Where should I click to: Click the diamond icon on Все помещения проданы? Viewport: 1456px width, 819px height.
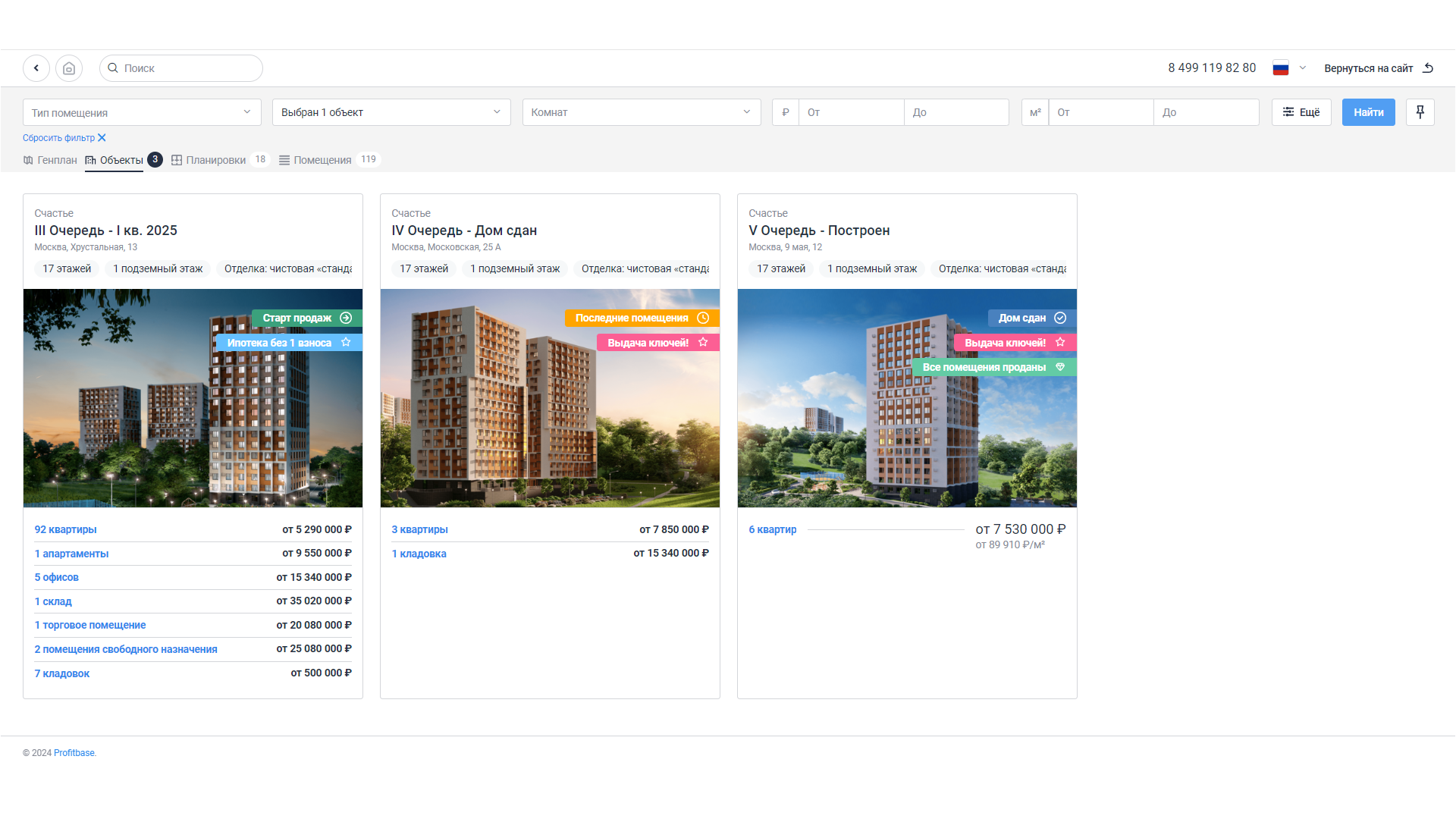tap(1060, 367)
